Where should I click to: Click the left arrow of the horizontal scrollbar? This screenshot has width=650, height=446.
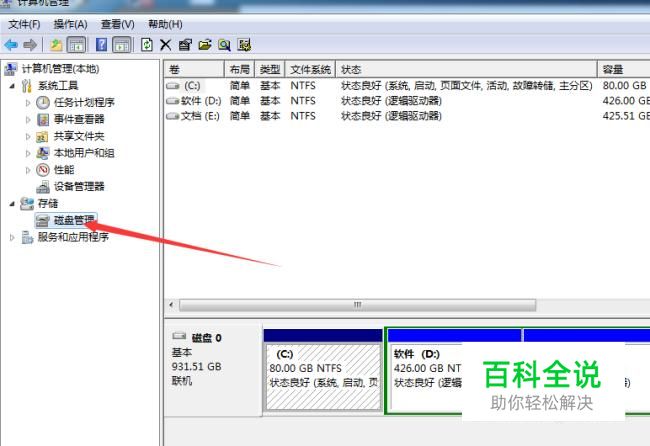(x=171, y=305)
